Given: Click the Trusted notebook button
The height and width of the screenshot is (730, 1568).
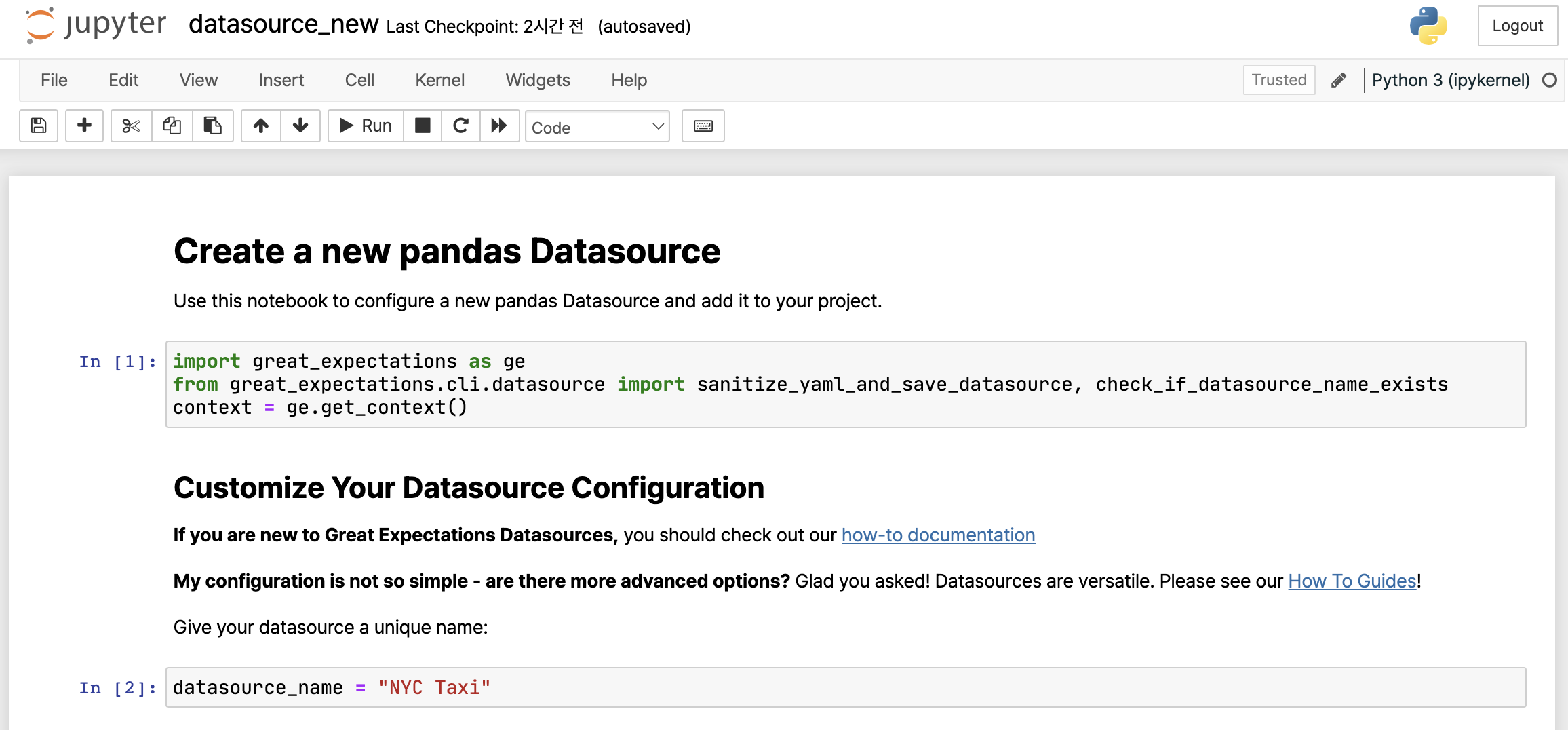Looking at the screenshot, I should (x=1279, y=80).
